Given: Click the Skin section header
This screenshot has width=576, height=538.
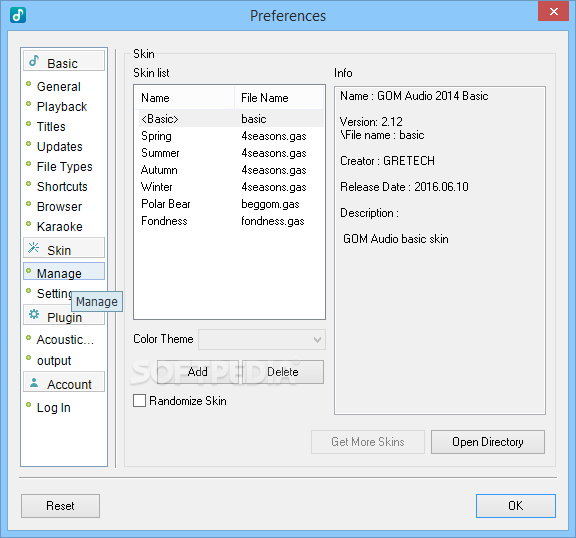Looking at the screenshot, I should [64, 248].
